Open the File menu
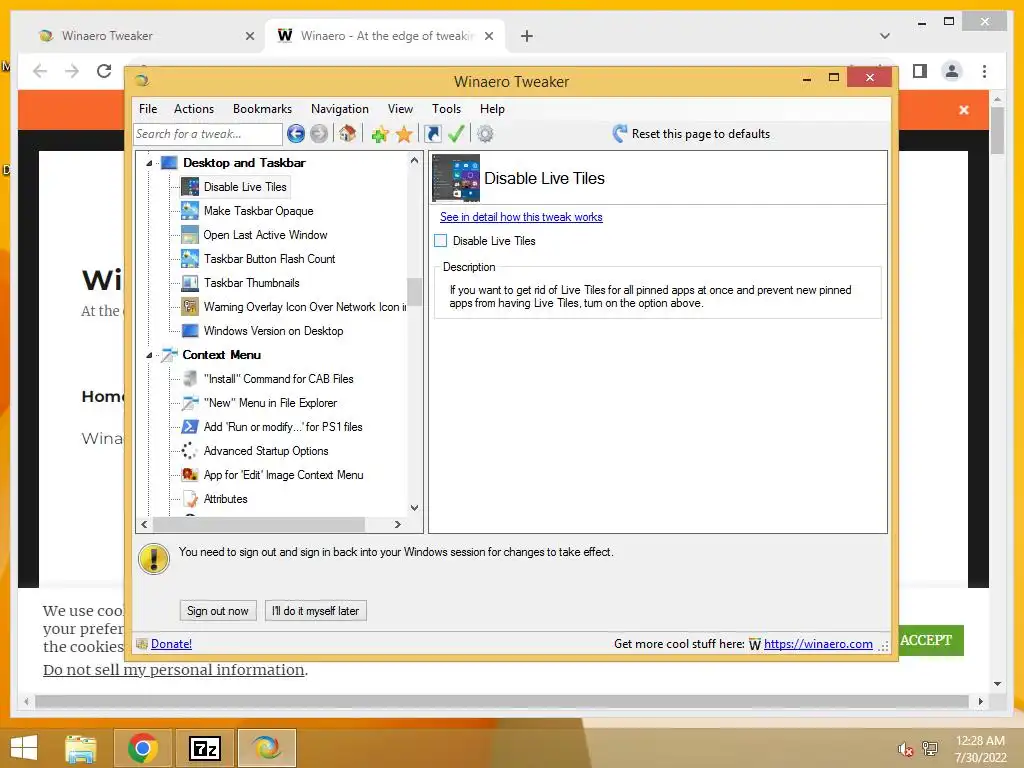 pos(148,109)
